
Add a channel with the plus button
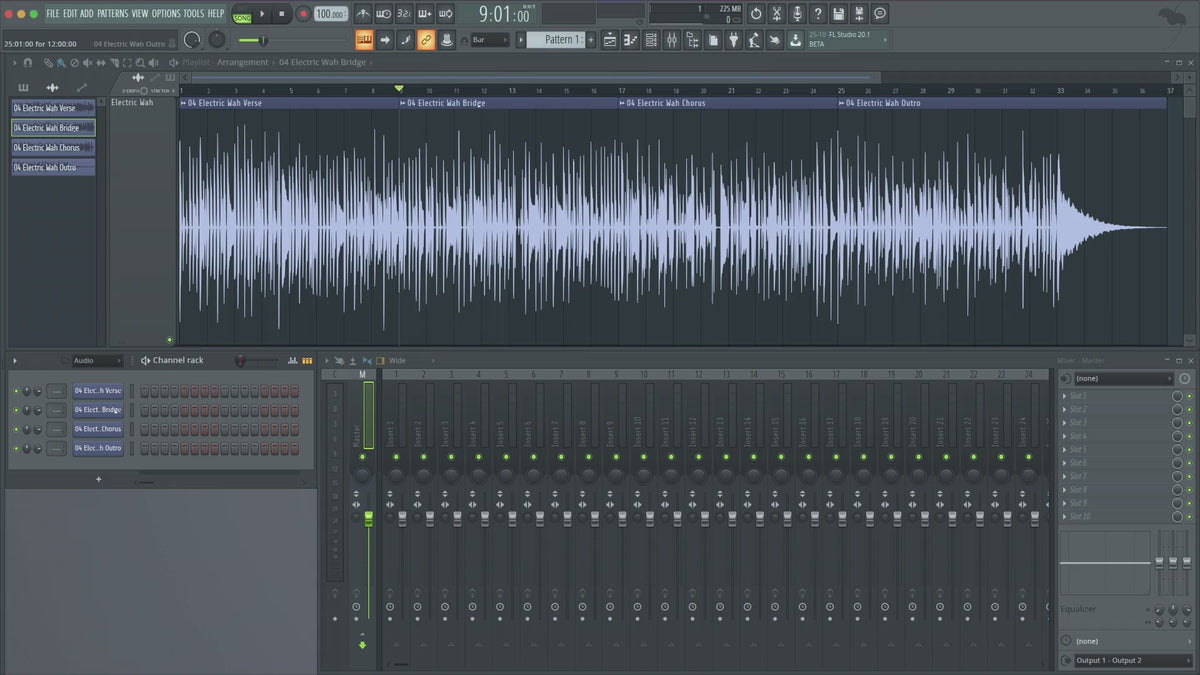click(x=98, y=479)
